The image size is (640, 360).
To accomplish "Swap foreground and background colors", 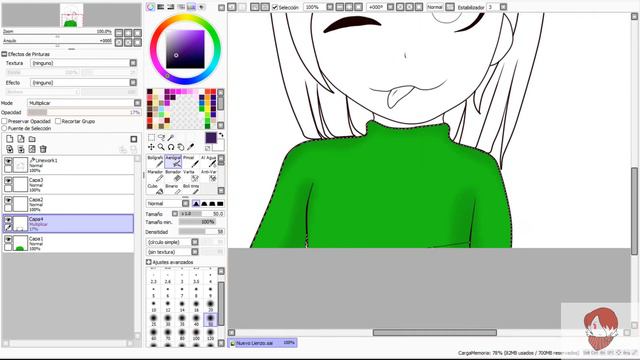I will 221,135.
